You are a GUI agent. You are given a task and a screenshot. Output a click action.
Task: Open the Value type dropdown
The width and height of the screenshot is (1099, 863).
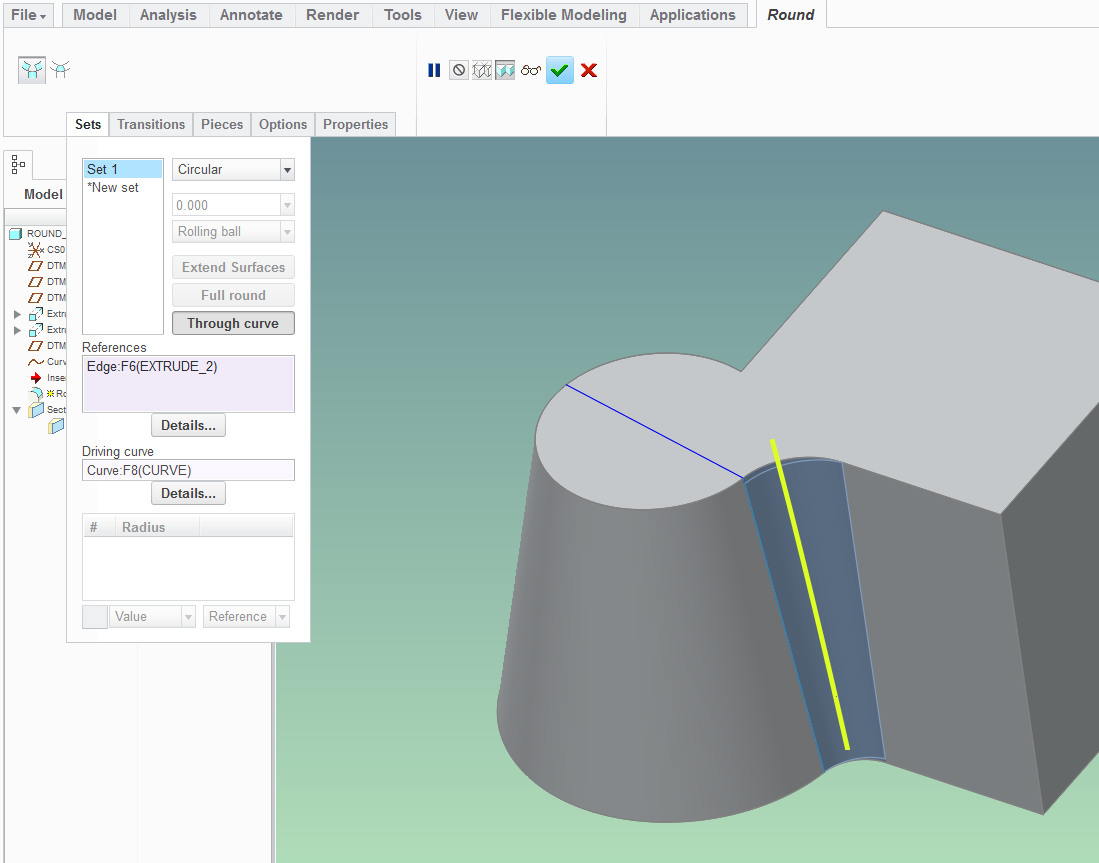(x=188, y=617)
